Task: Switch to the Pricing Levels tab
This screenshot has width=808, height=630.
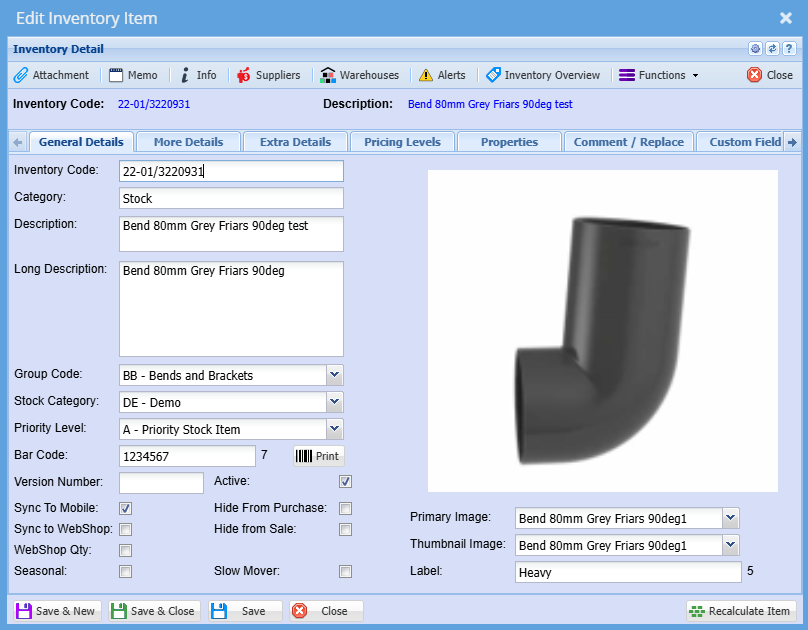Action: pyautogui.click(x=403, y=142)
